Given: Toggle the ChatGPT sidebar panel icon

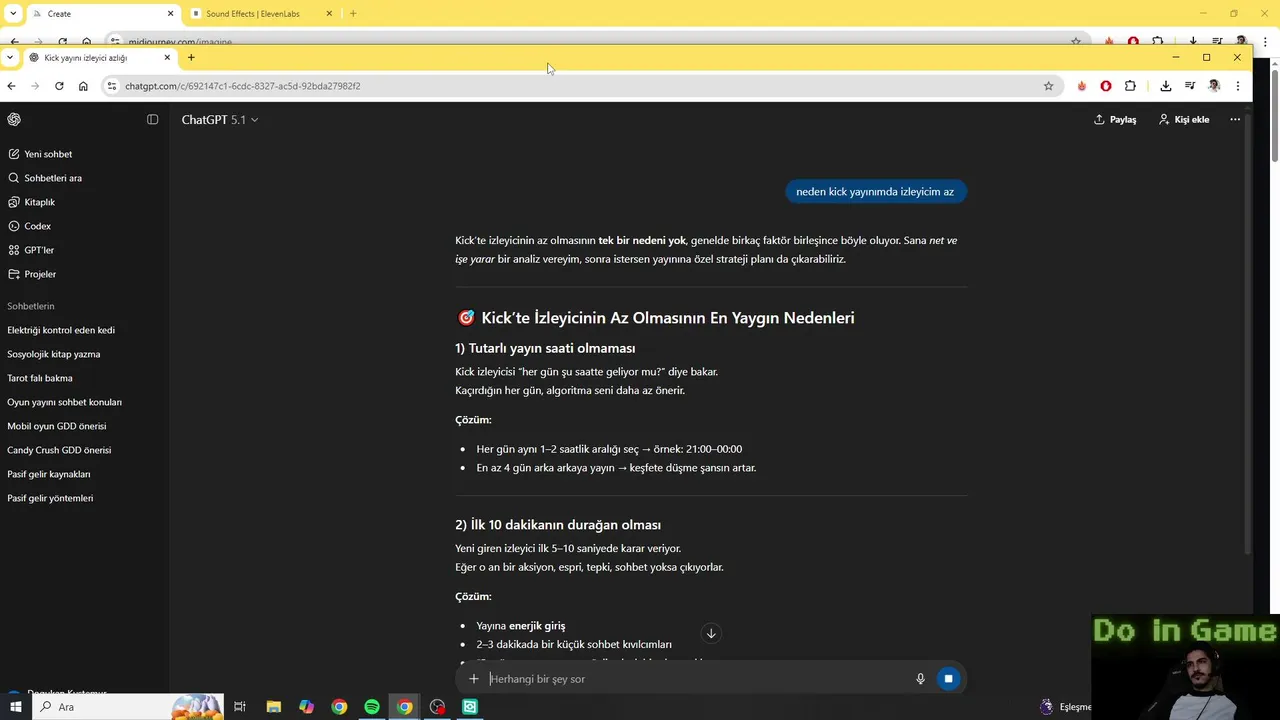Looking at the screenshot, I should coord(152,119).
